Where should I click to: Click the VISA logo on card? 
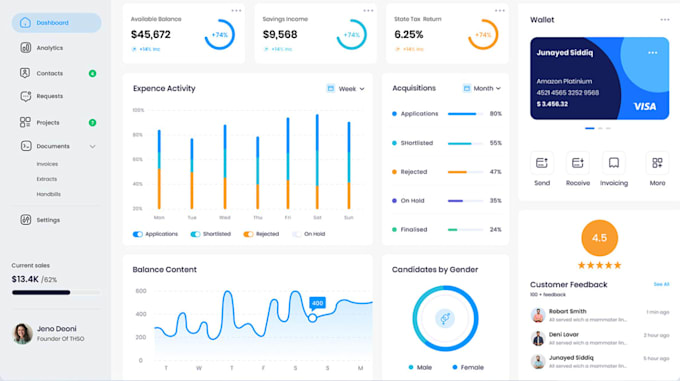tap(645, 107)
